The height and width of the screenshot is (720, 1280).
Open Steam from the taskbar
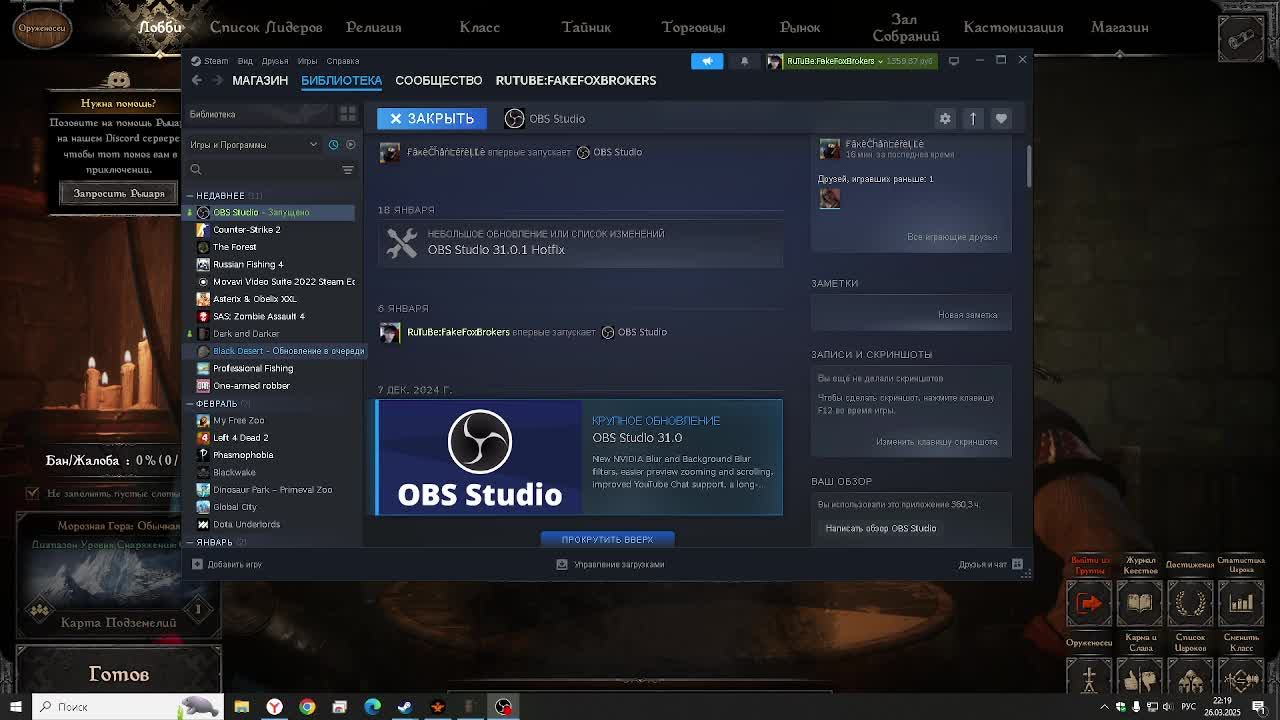[x=405, y=707]
